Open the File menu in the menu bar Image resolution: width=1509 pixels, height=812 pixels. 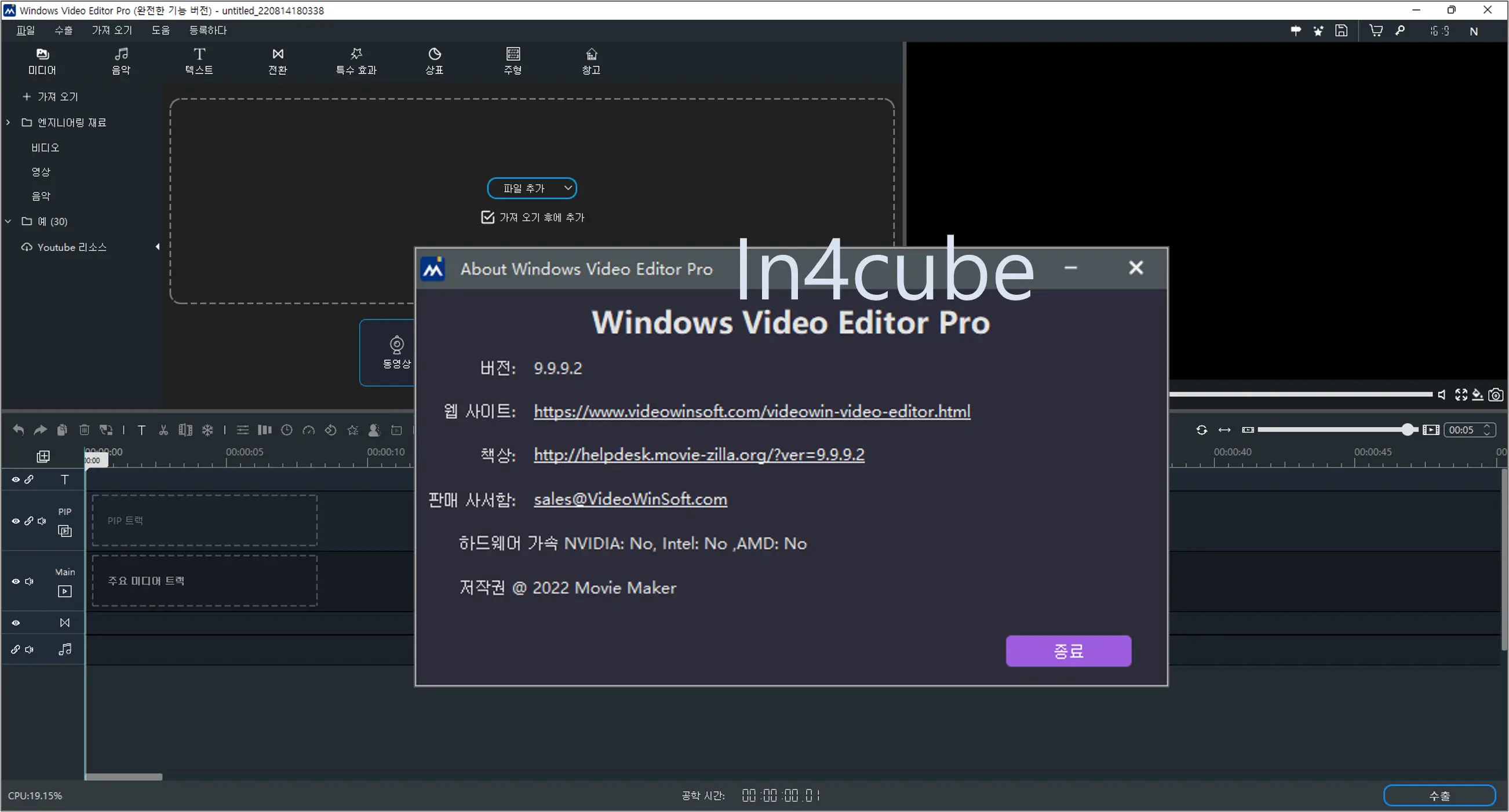[25, 30]
